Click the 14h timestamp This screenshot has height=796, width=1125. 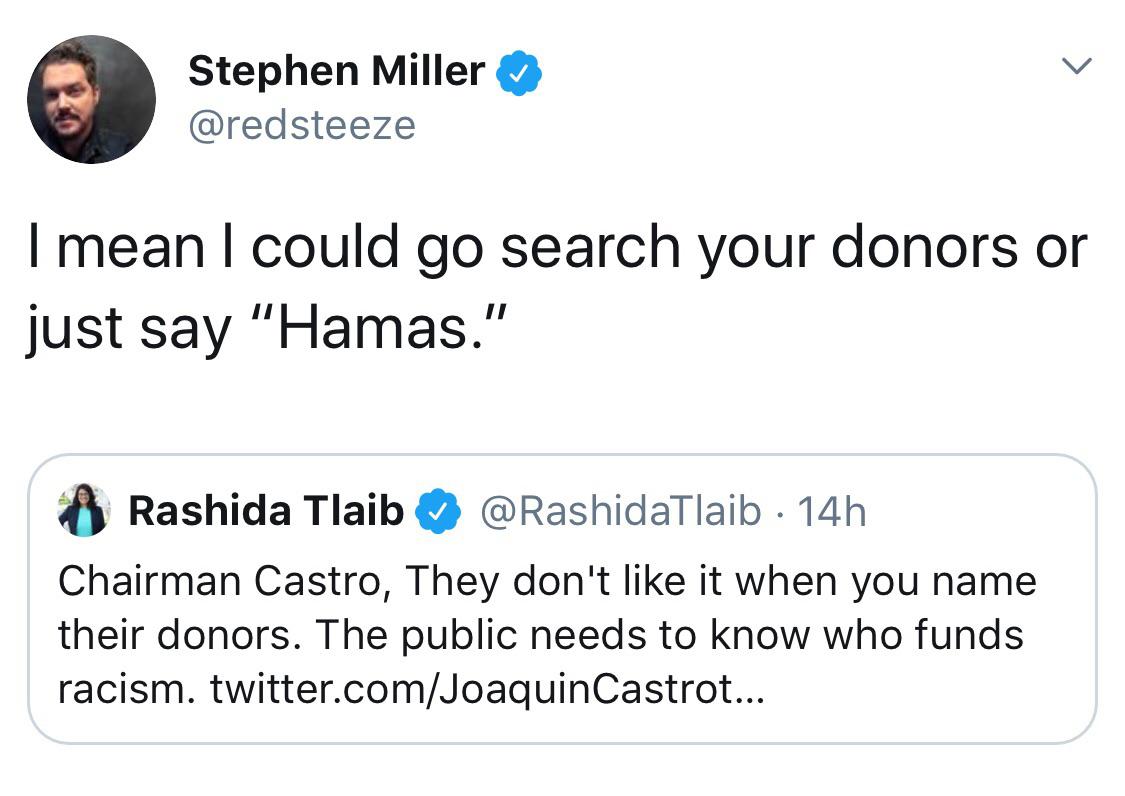coord(832,512)
